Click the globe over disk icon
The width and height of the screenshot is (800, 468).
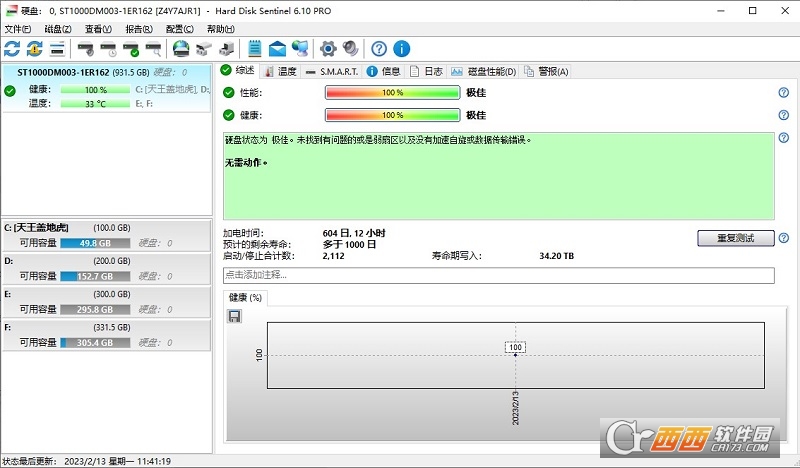(181, 49)
